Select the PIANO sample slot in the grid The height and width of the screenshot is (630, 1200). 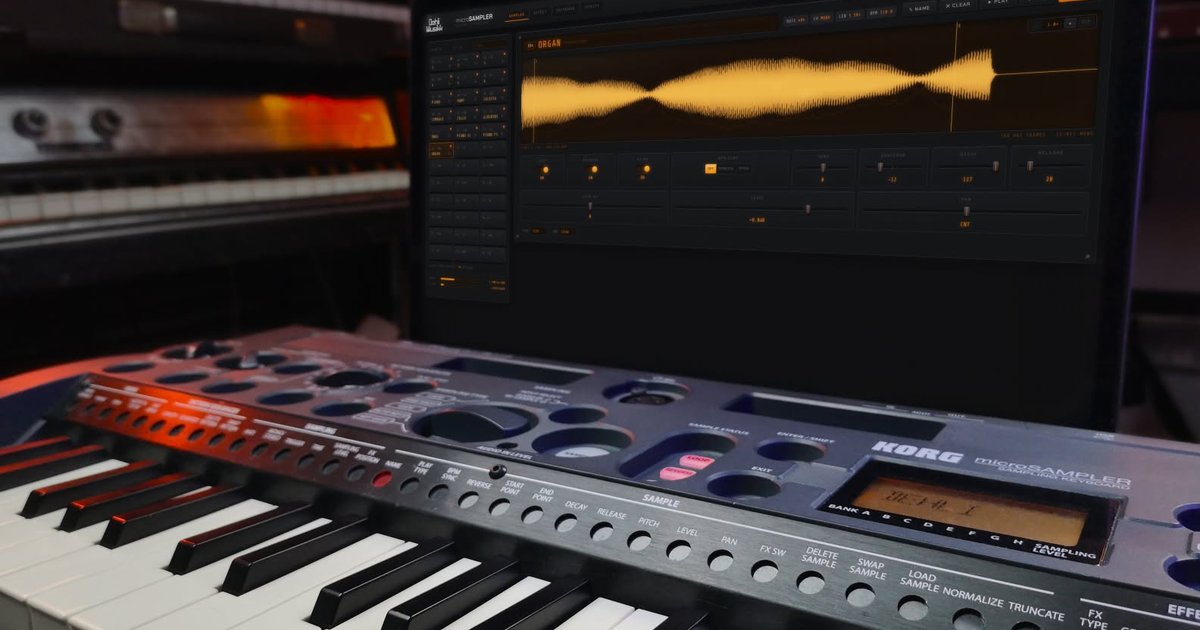click(441, 98)
